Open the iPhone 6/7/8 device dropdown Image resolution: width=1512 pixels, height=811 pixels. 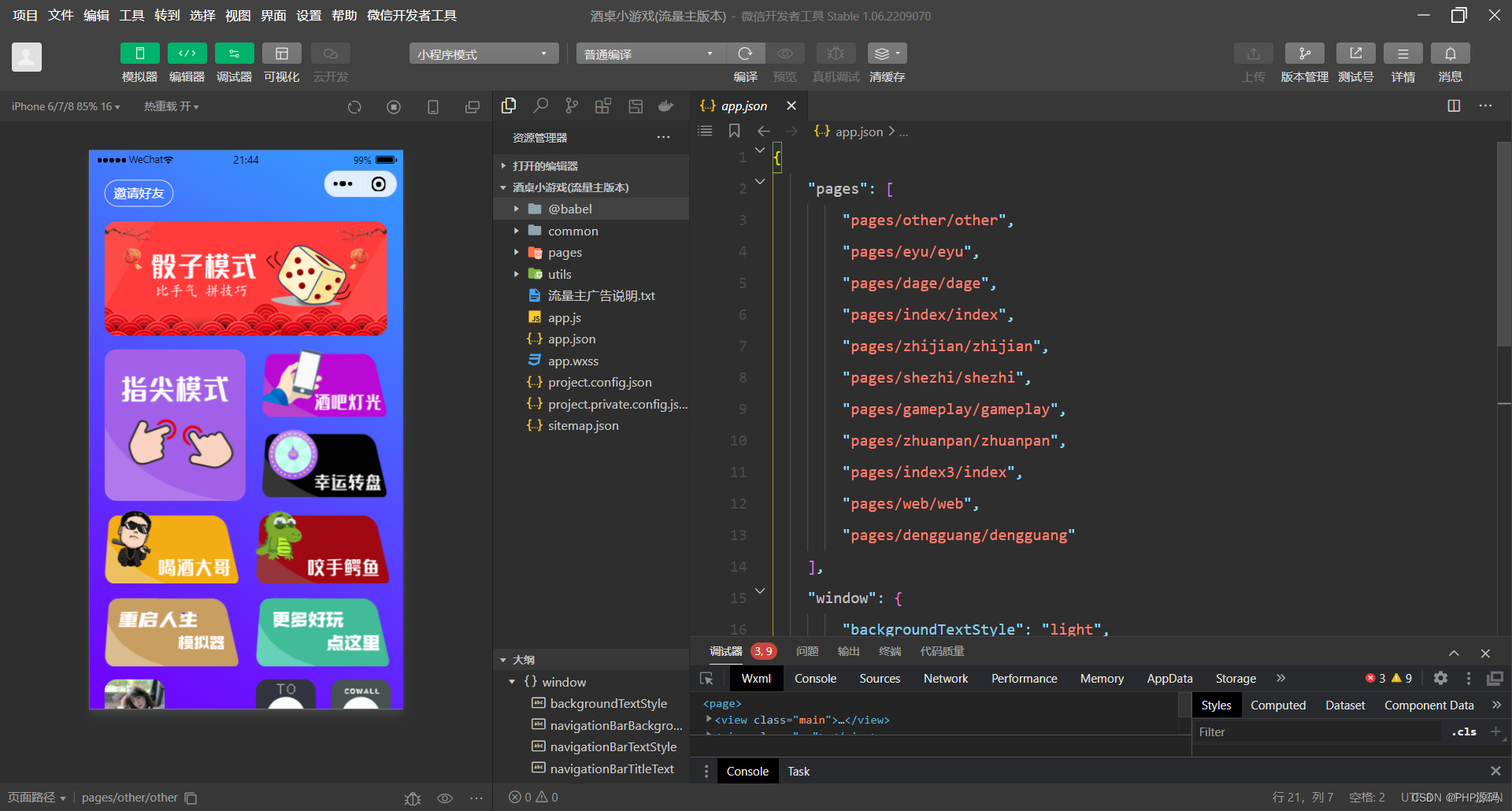66,106
